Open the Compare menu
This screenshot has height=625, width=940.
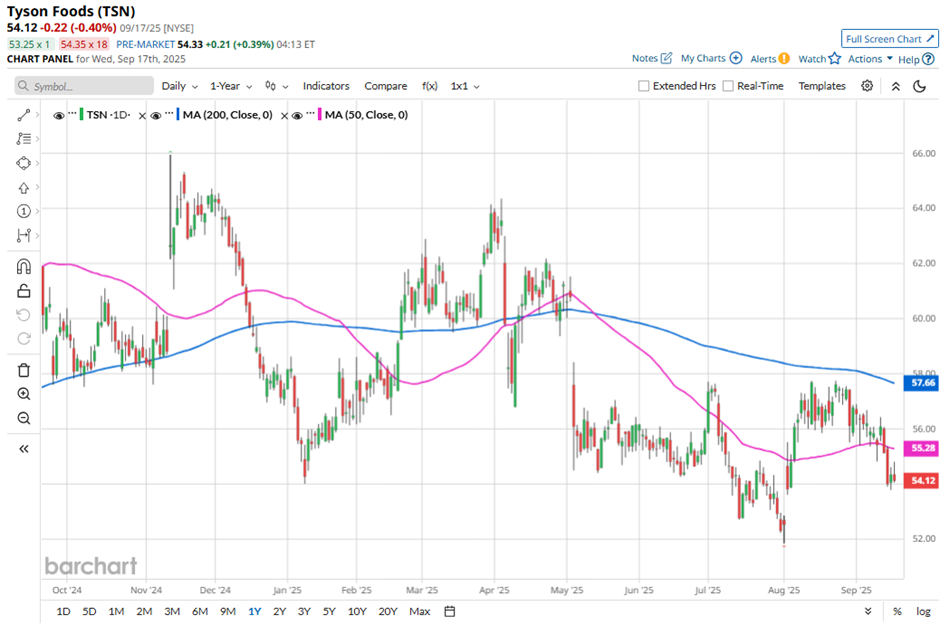click(x=385, y=86)
